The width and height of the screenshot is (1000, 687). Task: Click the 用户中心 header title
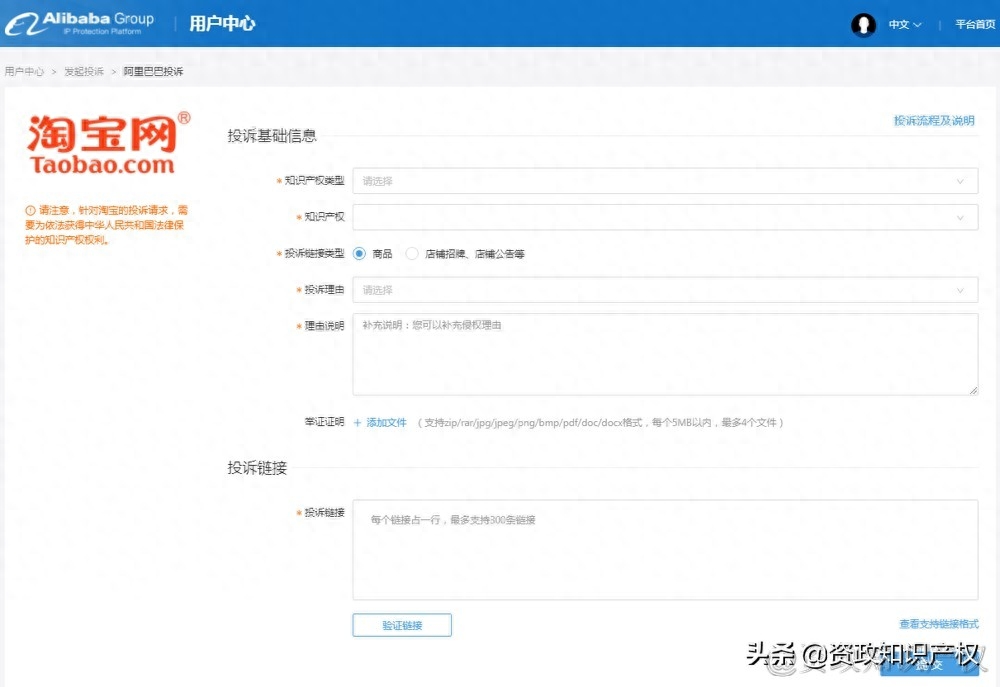[222, 24]
